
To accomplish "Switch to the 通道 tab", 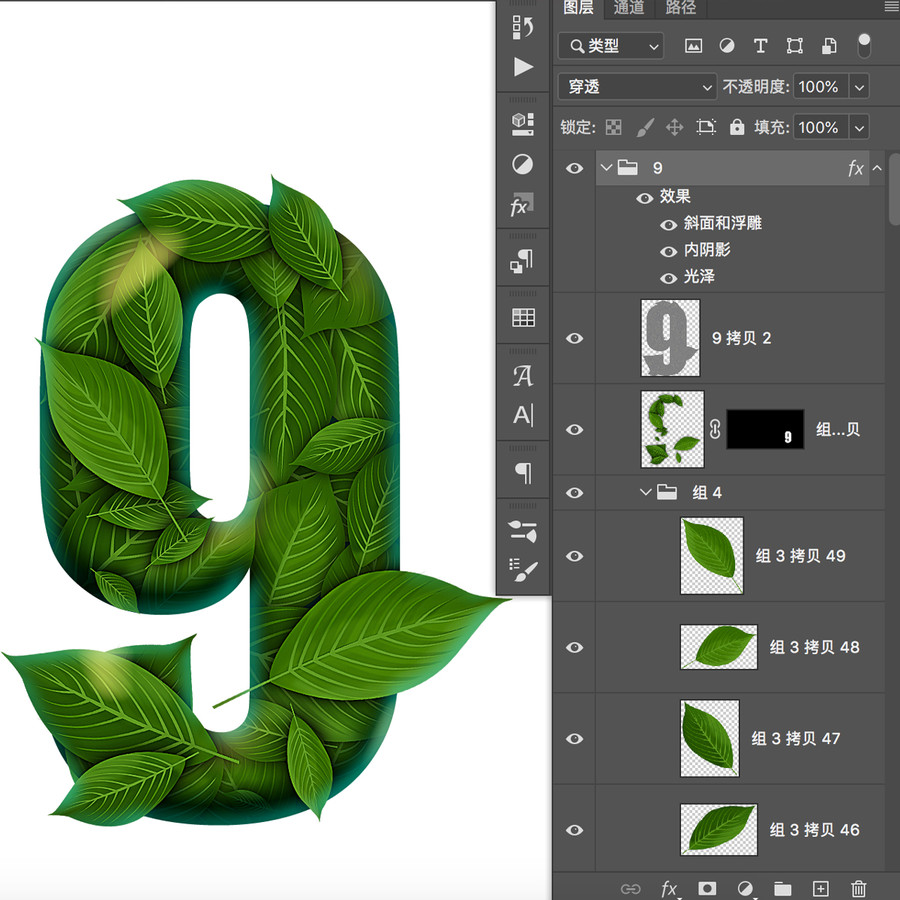I will pyautogui.click(x=629, y=7).
